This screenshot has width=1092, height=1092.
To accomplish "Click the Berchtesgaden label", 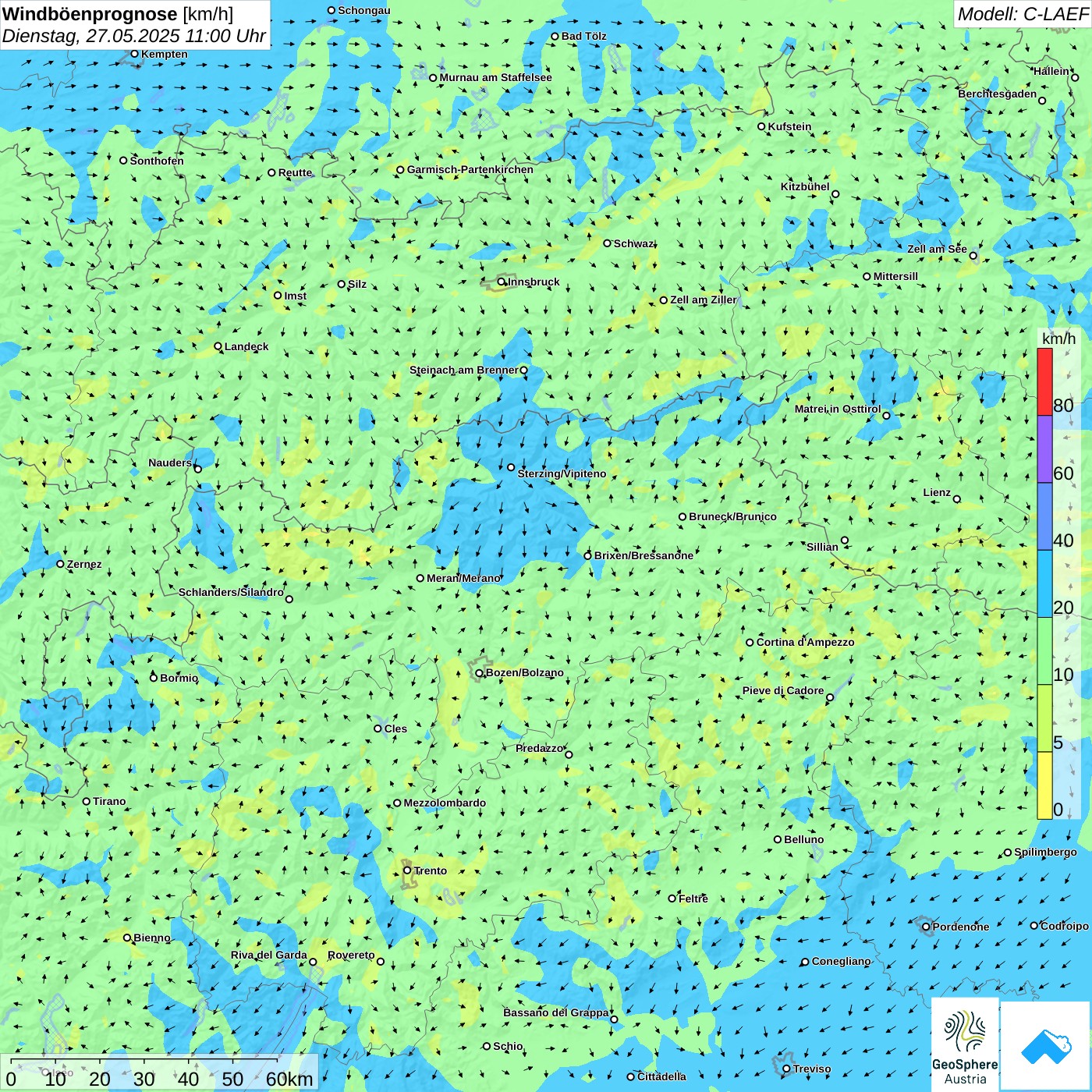I will (x=998, y=94).
